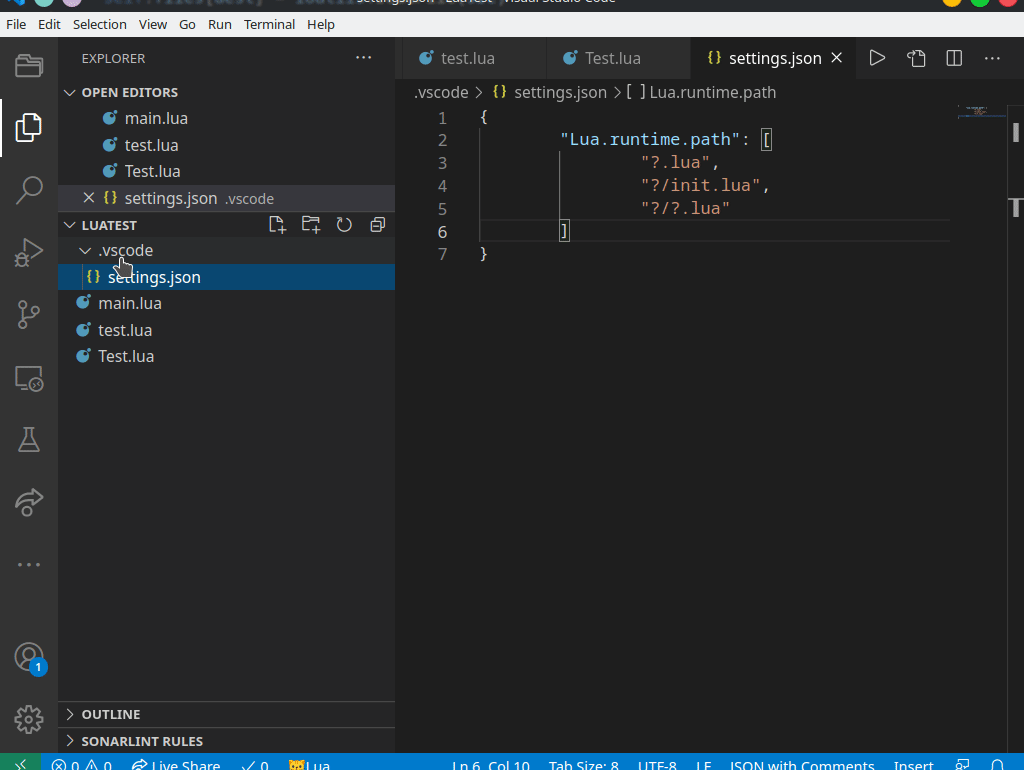Image resolution: width=1024 pixels, height=770 pixels.
Task: Open the Go menu
Action: (187, 25)
